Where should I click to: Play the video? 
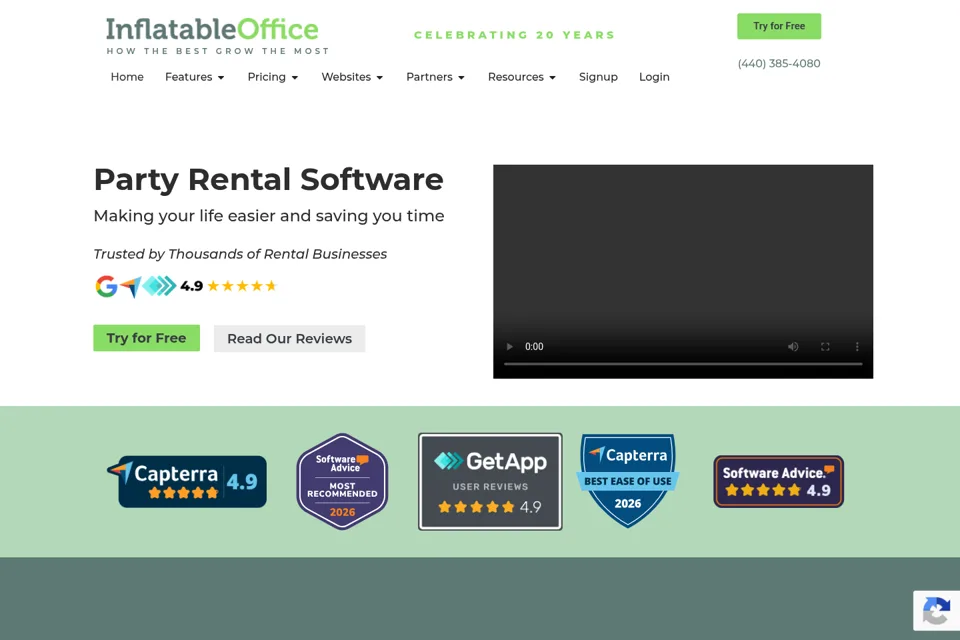509,347
